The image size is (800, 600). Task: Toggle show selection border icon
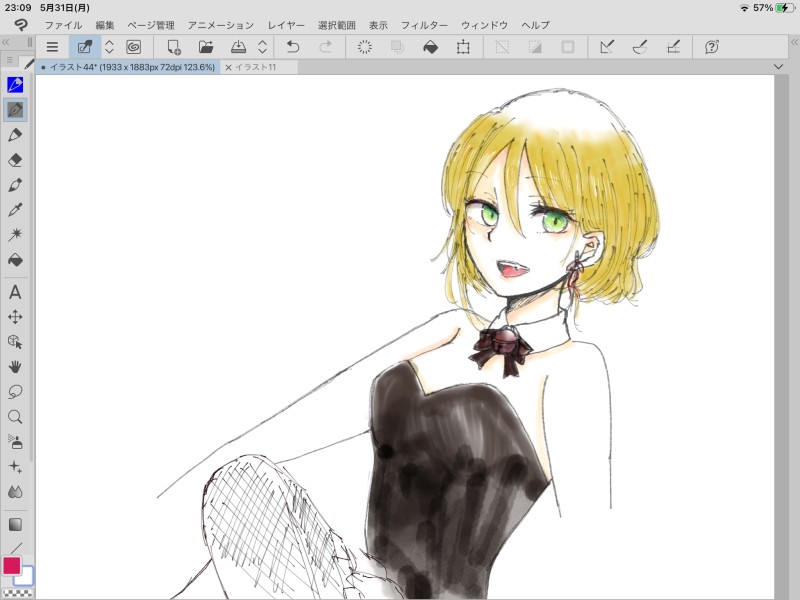(x=568, y=47)
